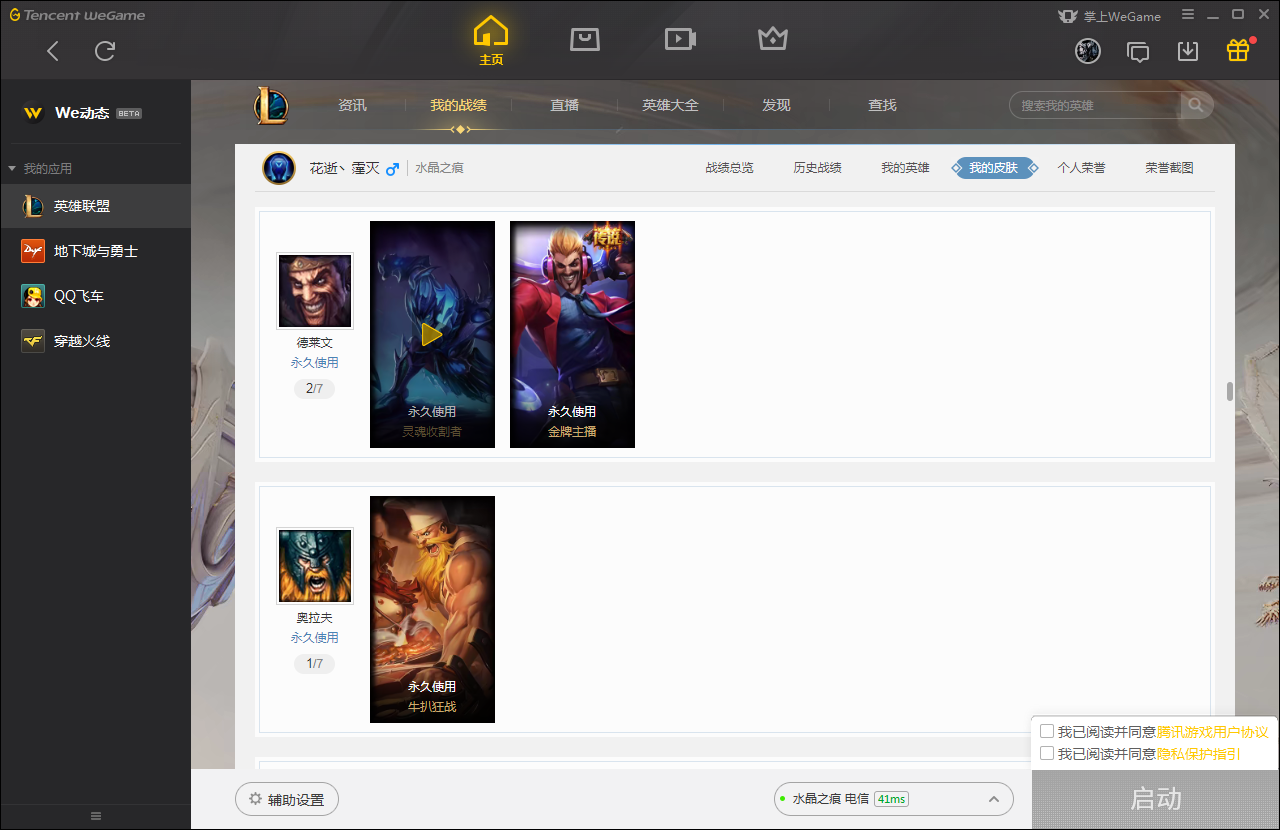Click the 2/7 skin count badge

[314, 388]
